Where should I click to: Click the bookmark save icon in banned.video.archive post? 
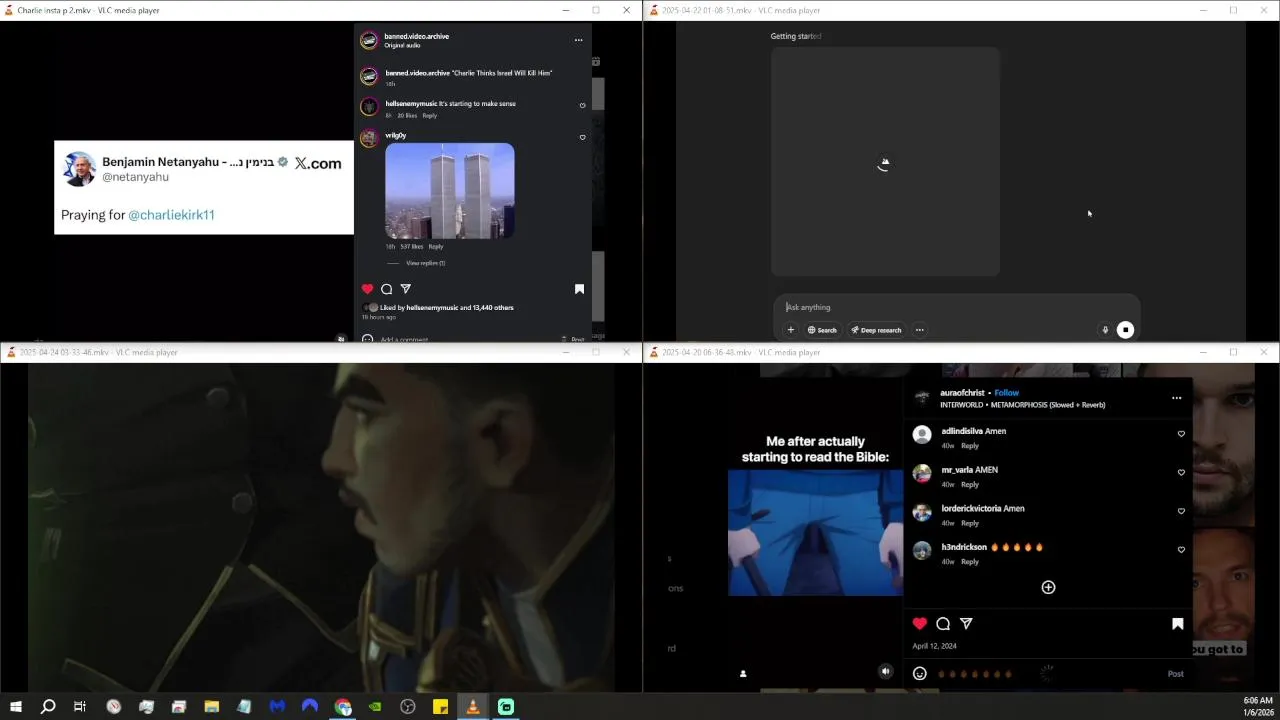[x=579, y=289]
